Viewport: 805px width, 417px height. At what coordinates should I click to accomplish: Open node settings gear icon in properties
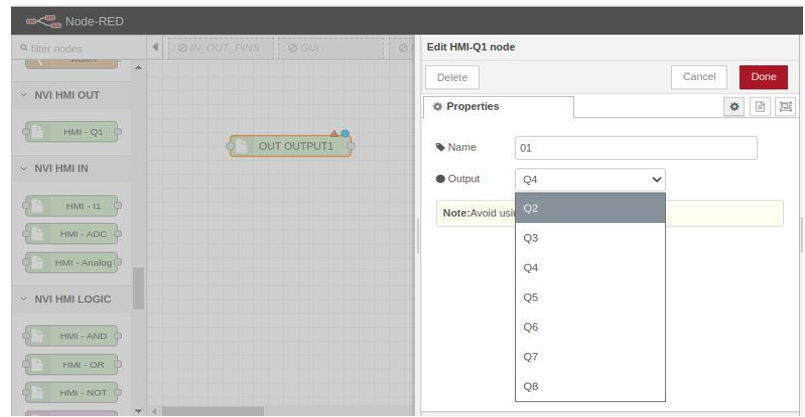(x=735, y=106)
